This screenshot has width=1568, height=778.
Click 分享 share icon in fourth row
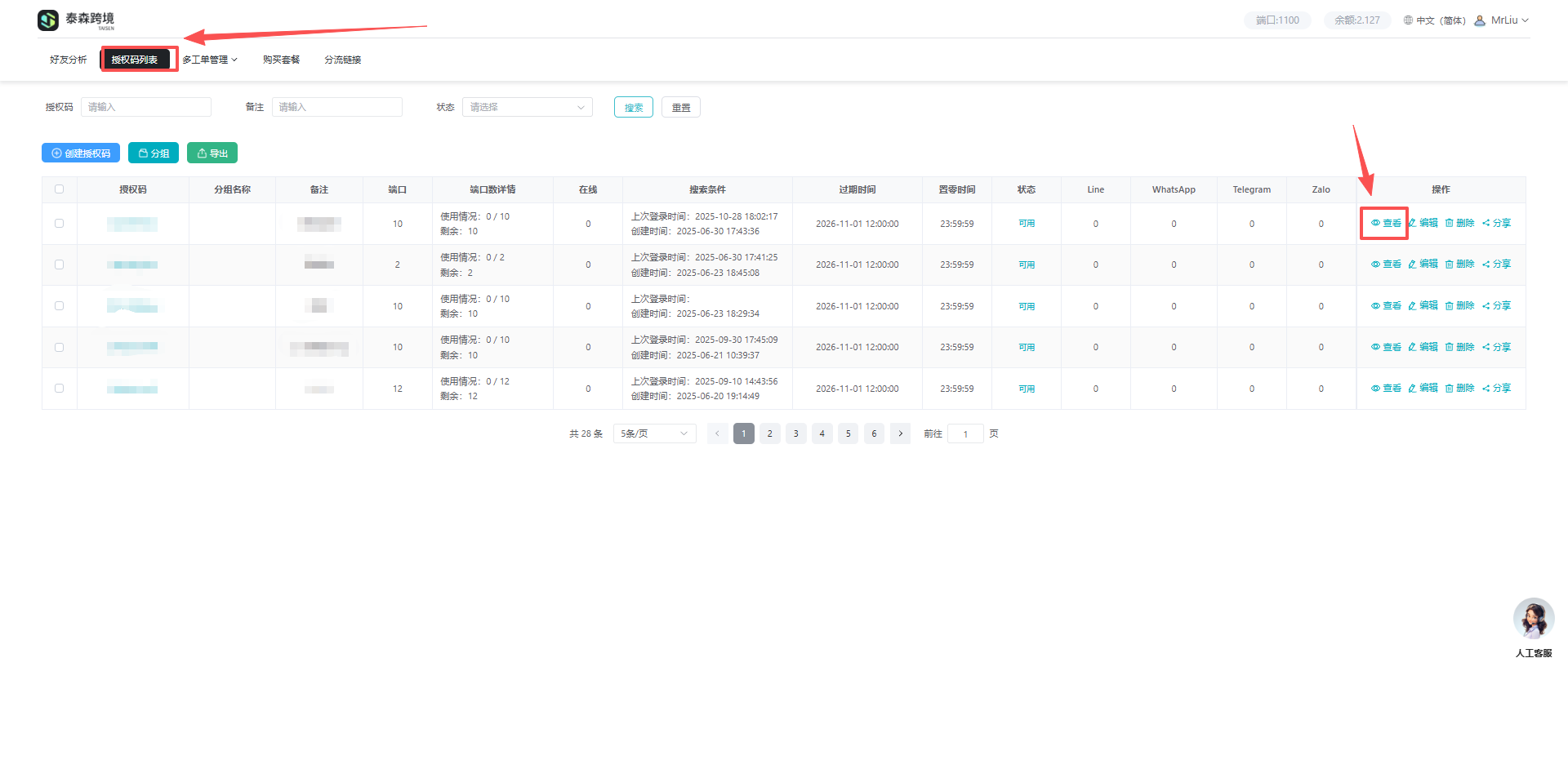[x=1486, y=348]
